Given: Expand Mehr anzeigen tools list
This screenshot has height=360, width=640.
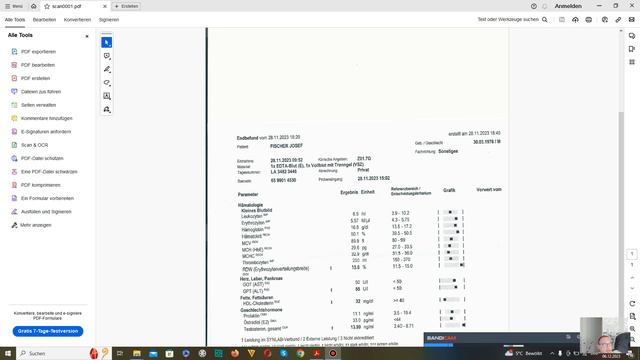Looking at the screenshot, I should pos(31,225).
